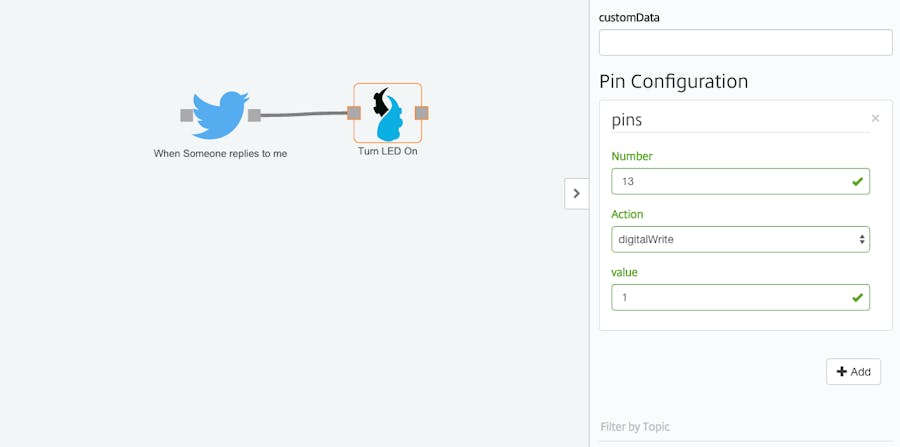The height and width of the screenshot is (447, 900).
Task: Remove the pins entry with the X
Action: click(x=875, y=118)
